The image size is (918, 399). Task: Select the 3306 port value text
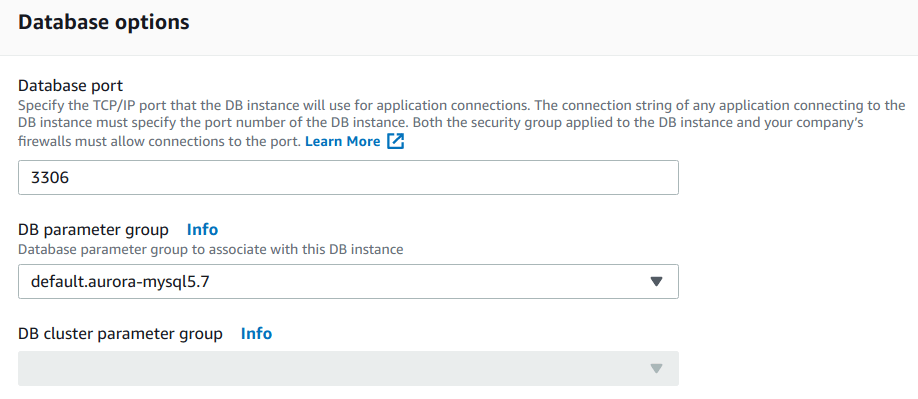click(x=50, y=177)
